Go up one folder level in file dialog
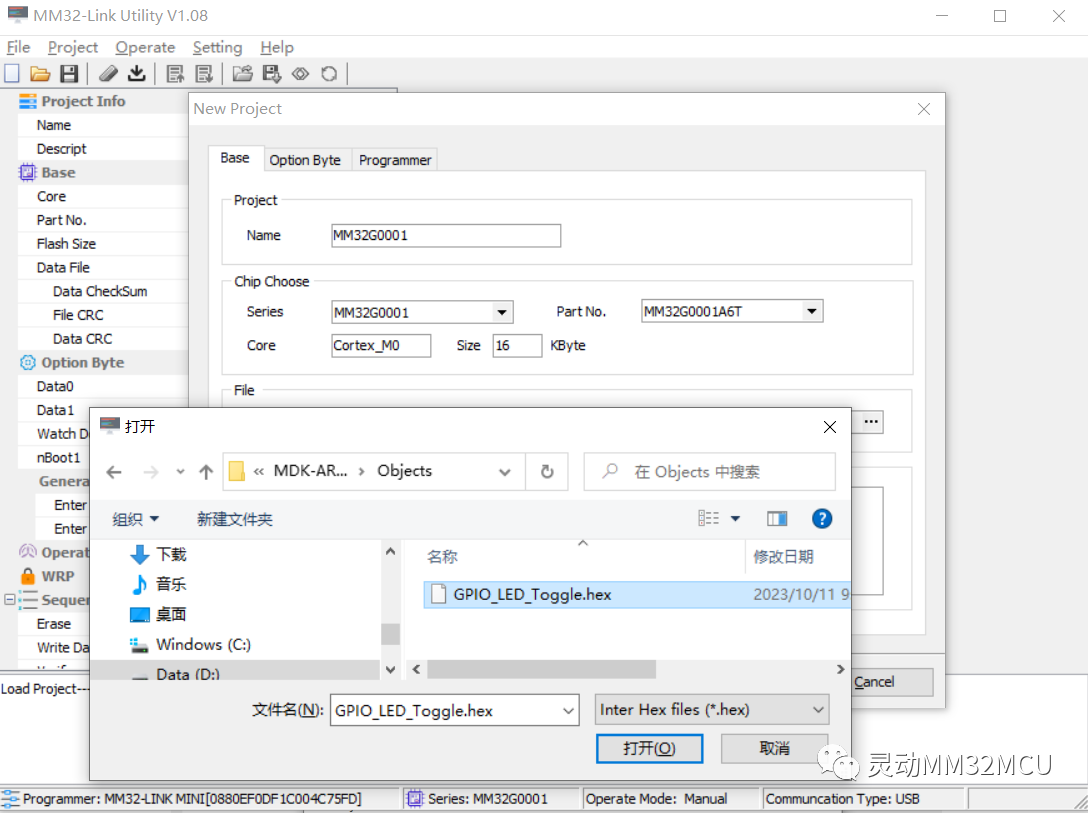 (x=206, y=472)
